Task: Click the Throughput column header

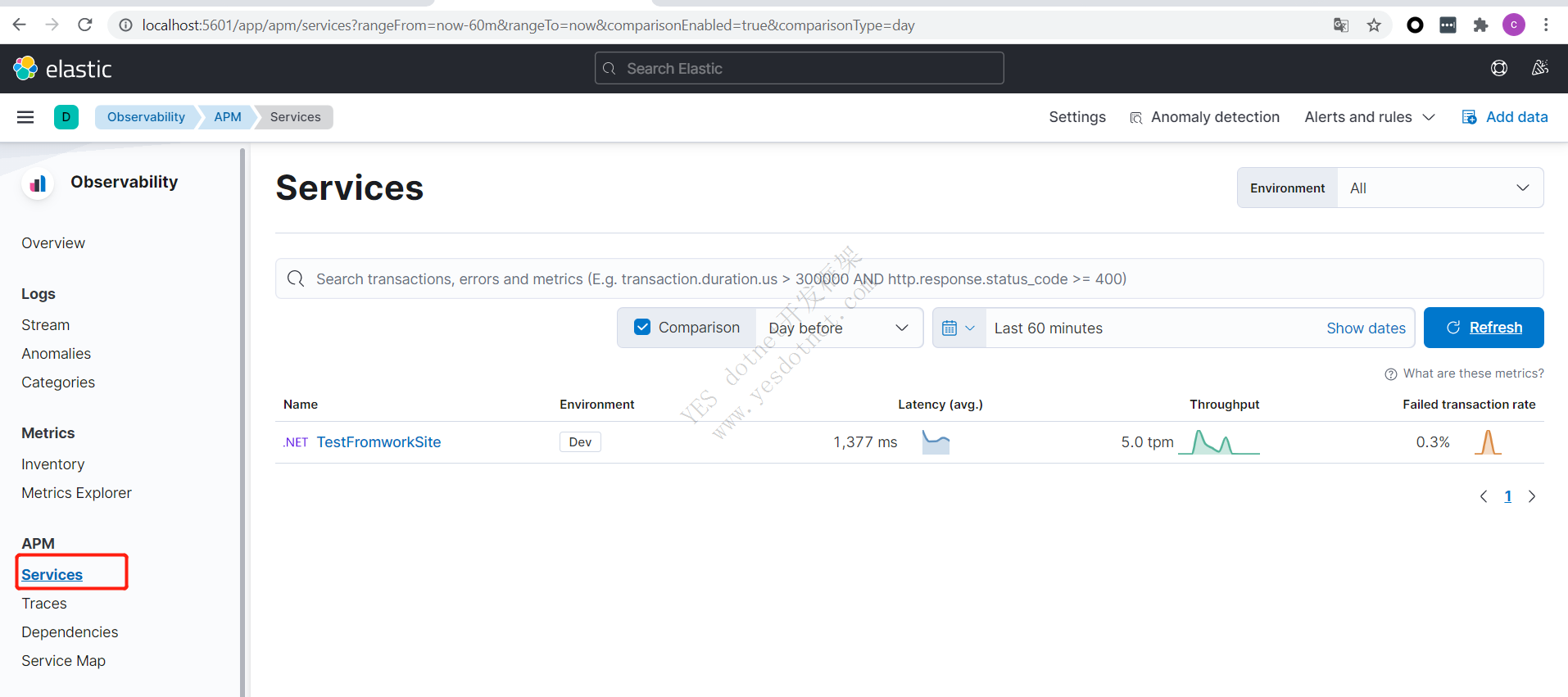Action: pos(1225,405)
